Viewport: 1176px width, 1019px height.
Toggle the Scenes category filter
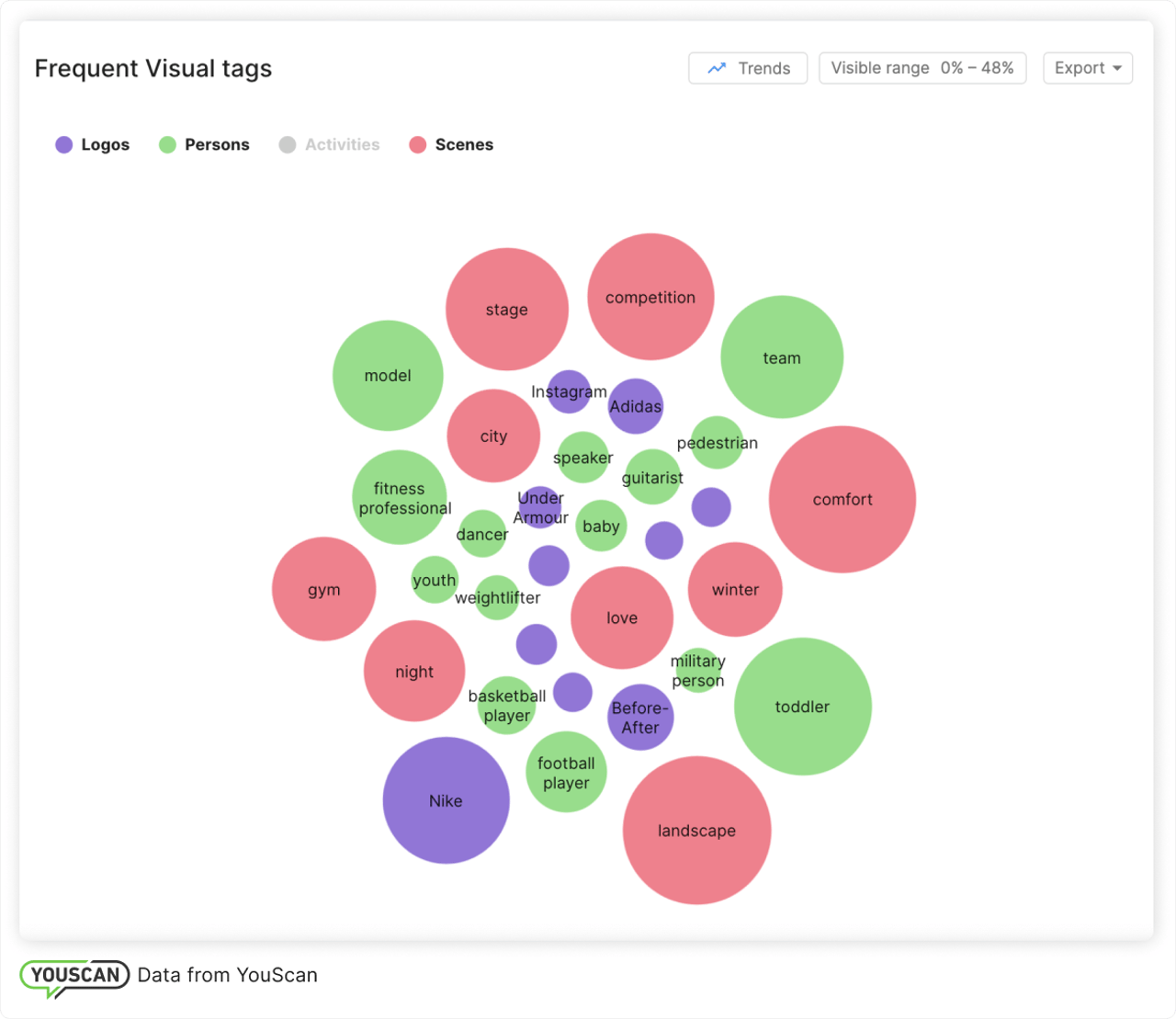tap(450, 144)
